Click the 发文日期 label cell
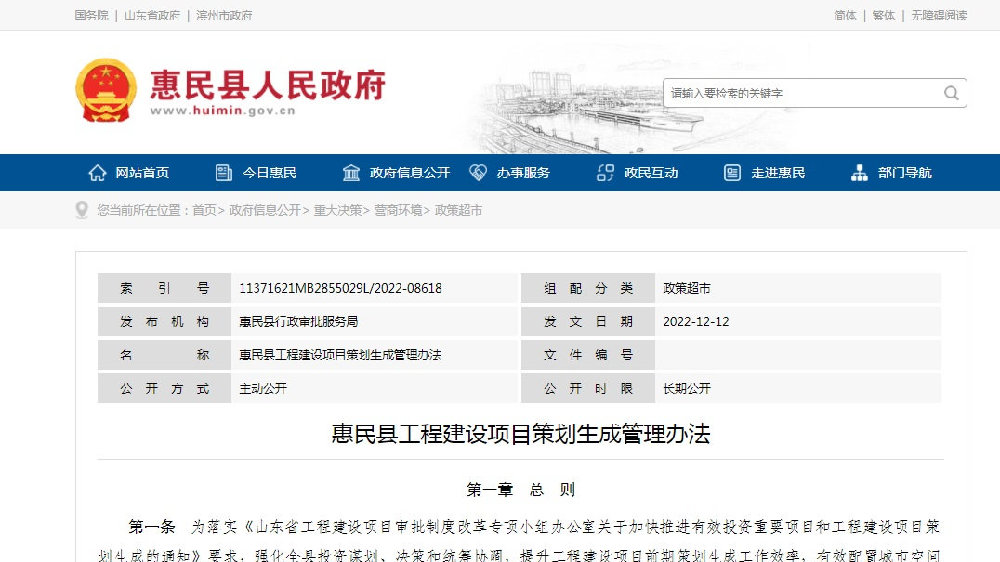 [588, 322]
